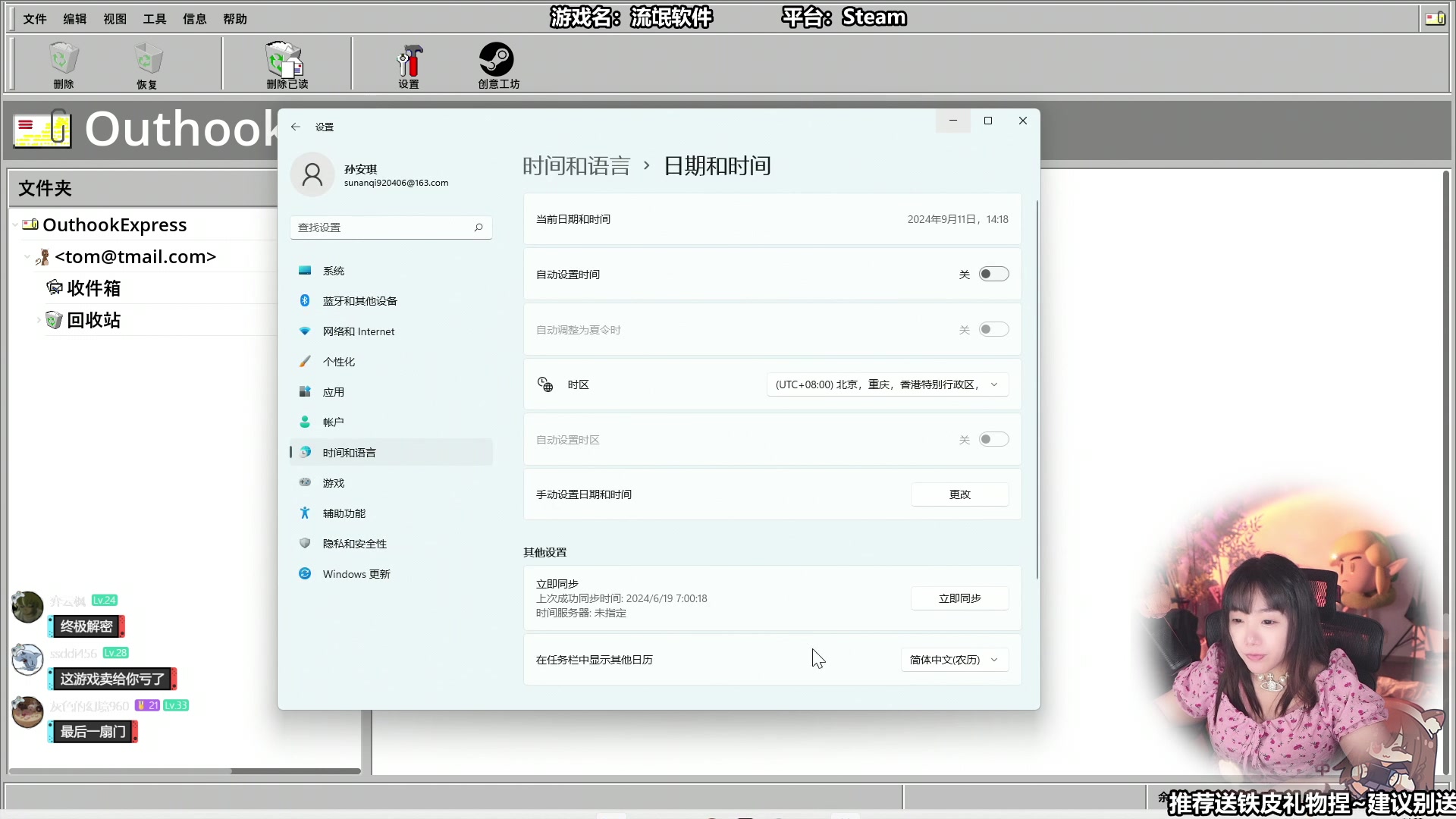Click the 立即同步 sync button
1456x819 pixels.
(x=959, y=598)
